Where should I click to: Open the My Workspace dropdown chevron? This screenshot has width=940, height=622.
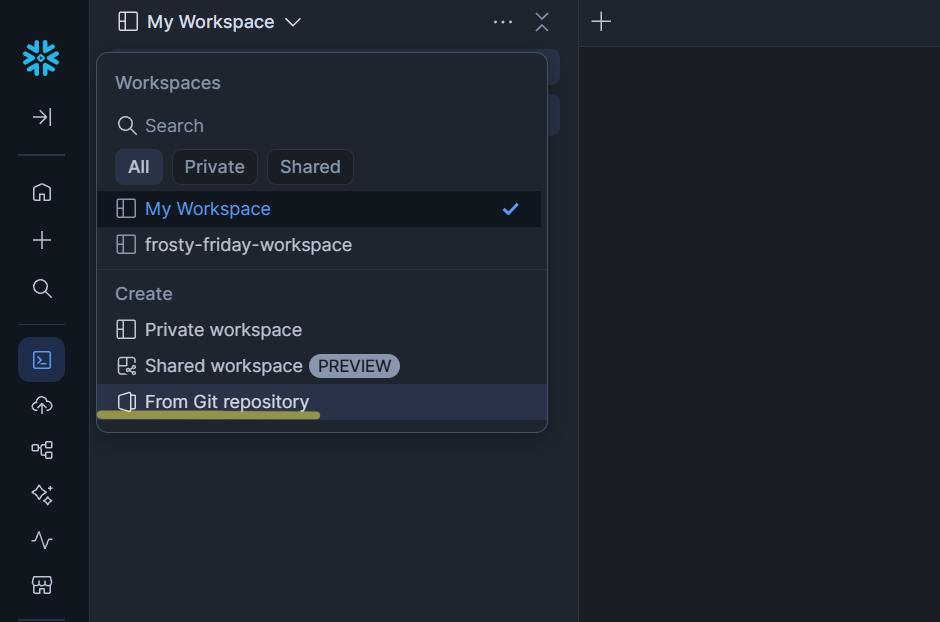click(291, 21)
